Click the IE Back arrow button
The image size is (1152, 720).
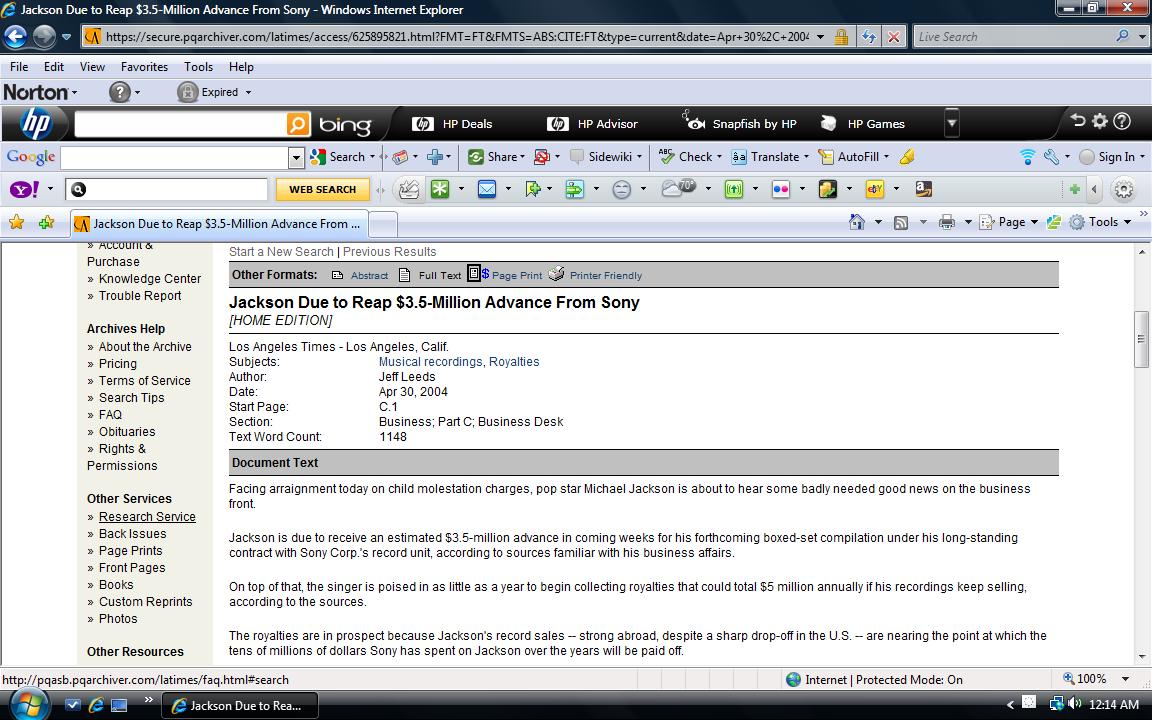15,36
